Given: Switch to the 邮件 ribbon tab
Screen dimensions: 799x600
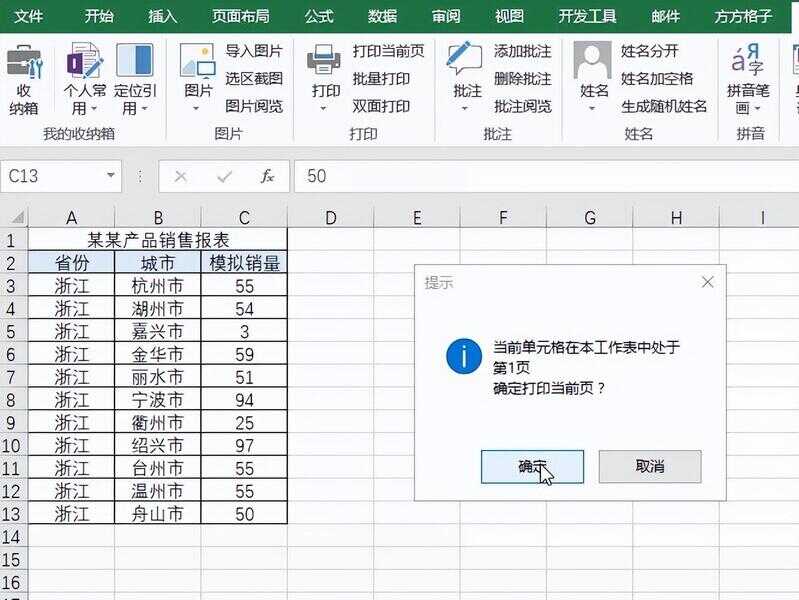Looking at the screenshot, I should click(x=665, y=16).
